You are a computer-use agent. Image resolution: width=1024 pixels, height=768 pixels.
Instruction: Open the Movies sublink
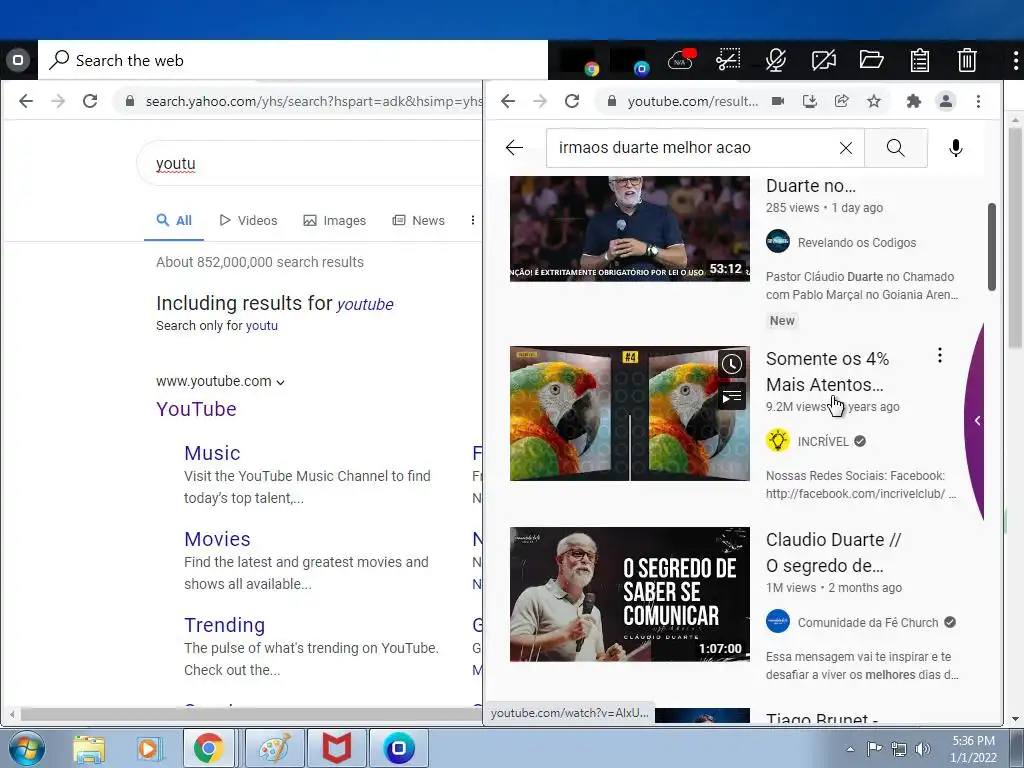coord(217,539)
